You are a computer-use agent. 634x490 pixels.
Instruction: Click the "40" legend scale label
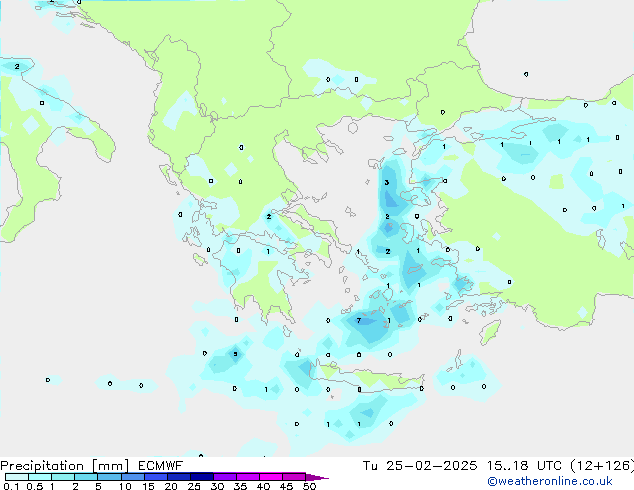pyautogui.click(x=263, y=486)
